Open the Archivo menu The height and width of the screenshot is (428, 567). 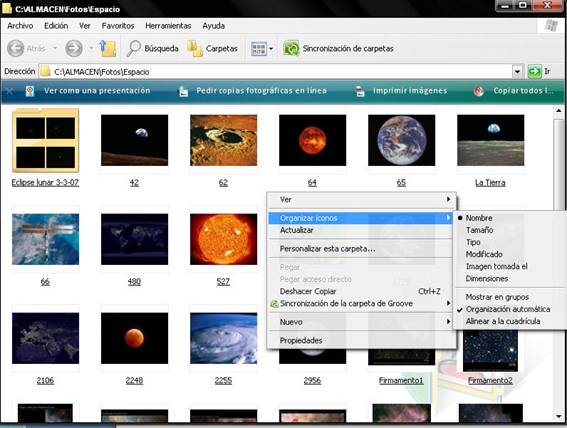pos(20,26)
